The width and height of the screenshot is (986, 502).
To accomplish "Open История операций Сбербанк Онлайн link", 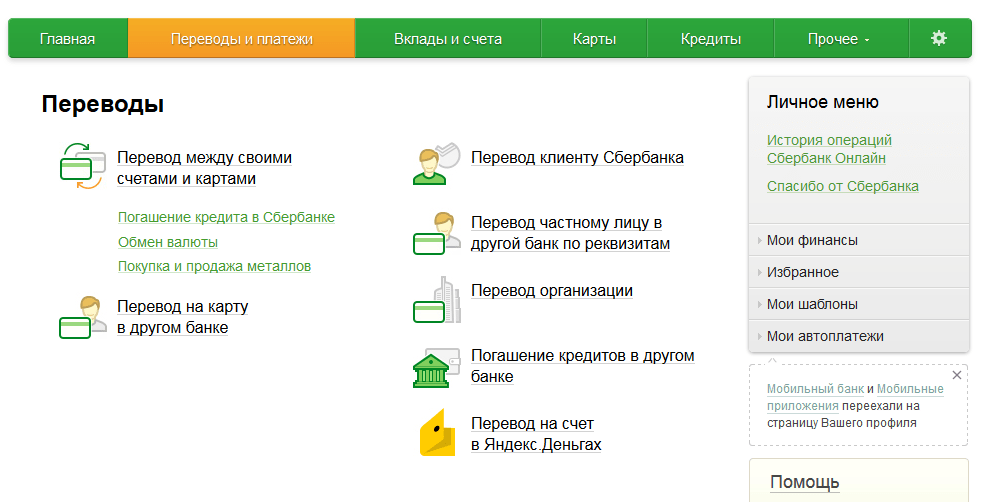I will 829,149.
